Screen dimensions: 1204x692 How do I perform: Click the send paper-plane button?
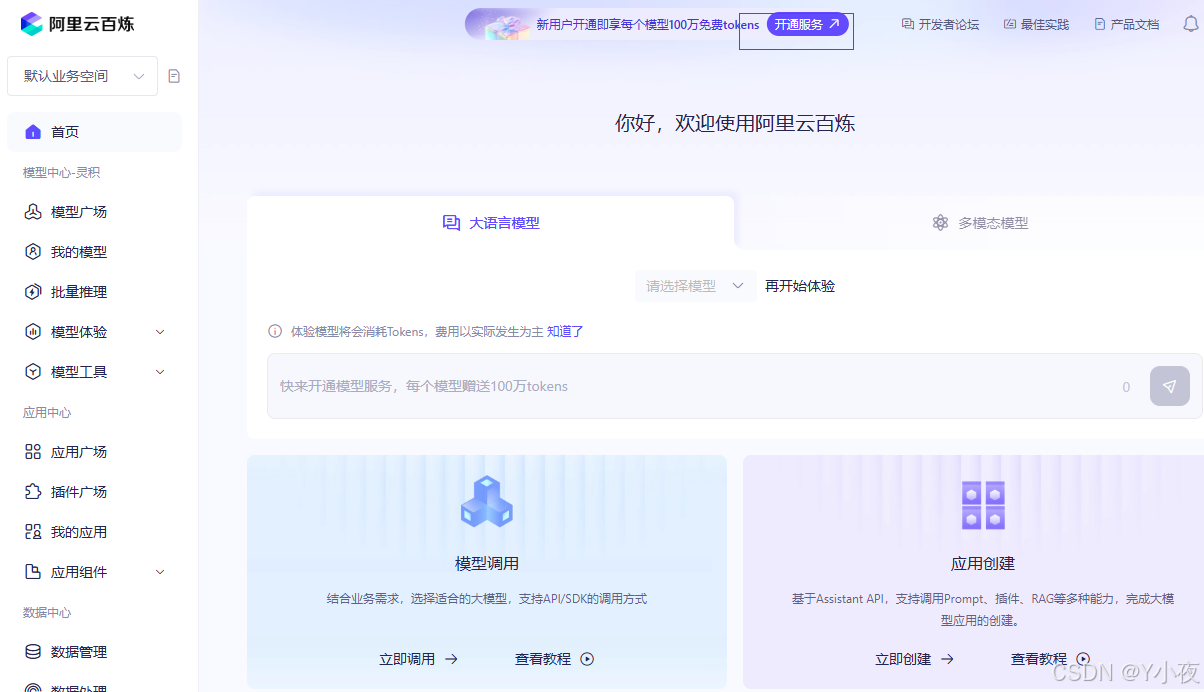(x=1170, y=386)
